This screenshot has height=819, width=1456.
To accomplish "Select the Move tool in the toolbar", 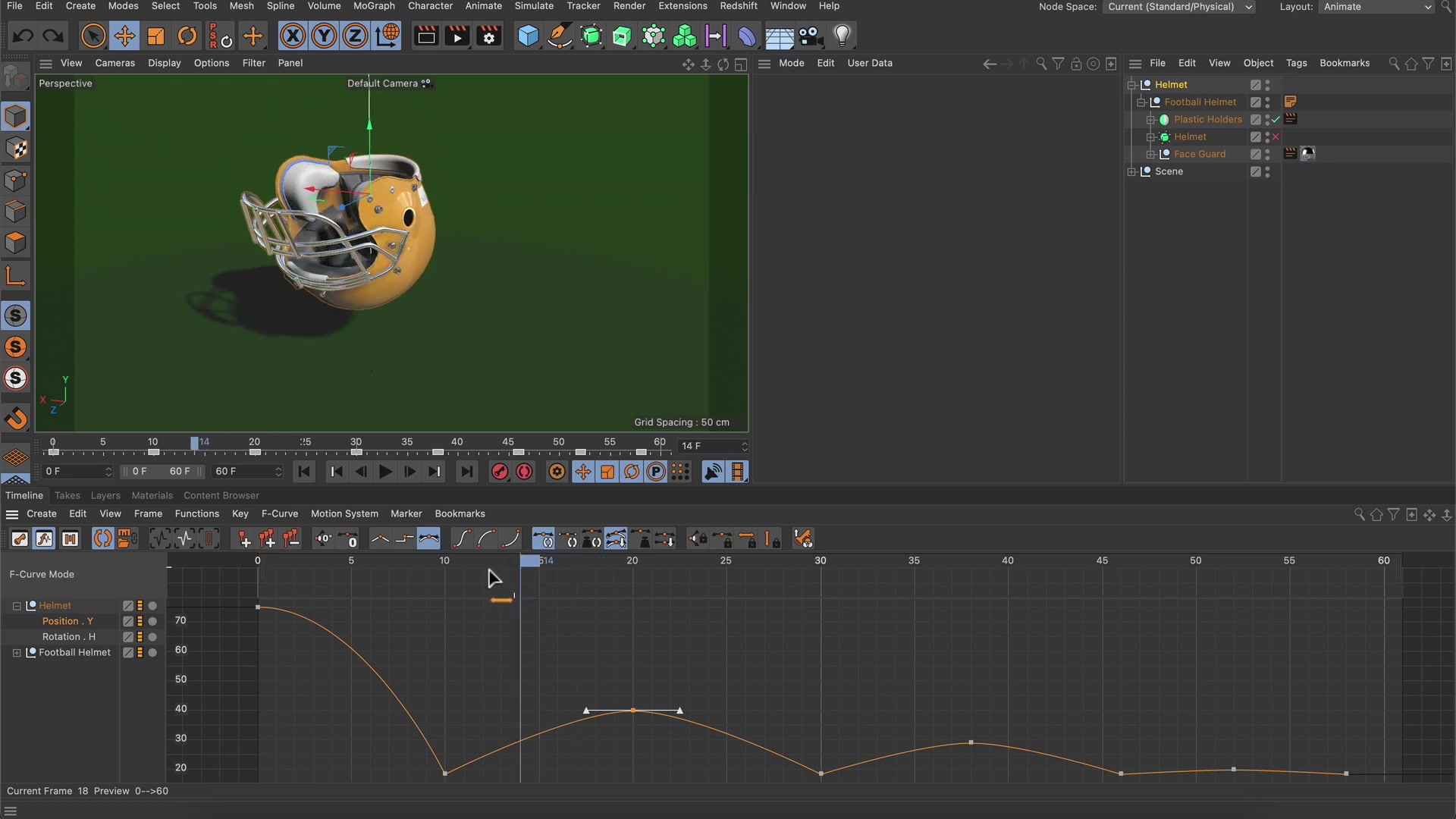I will click(x=124, y=36).
